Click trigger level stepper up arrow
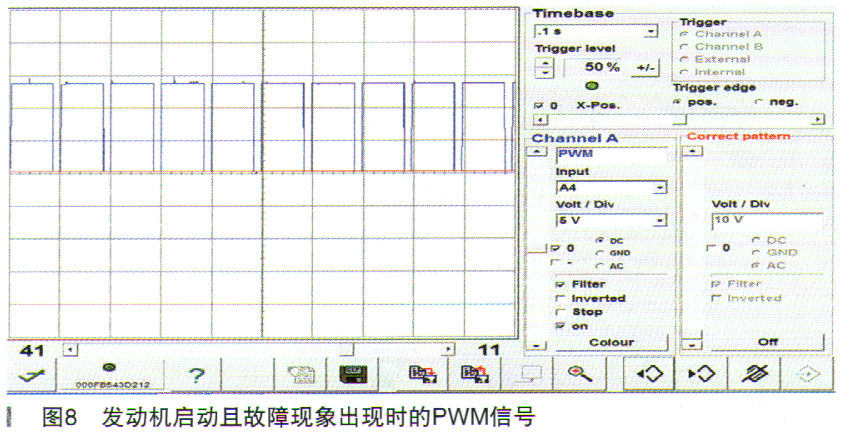The width and height of the screenshot is (843, 433). 545,63
